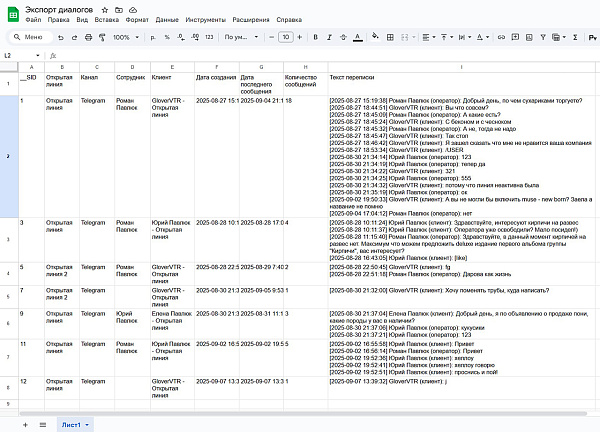Image resolution: width=600 pixels, height=432 pixels.
Task: Open the zoom 100% dropdown
Action: (x=126, y=37)
